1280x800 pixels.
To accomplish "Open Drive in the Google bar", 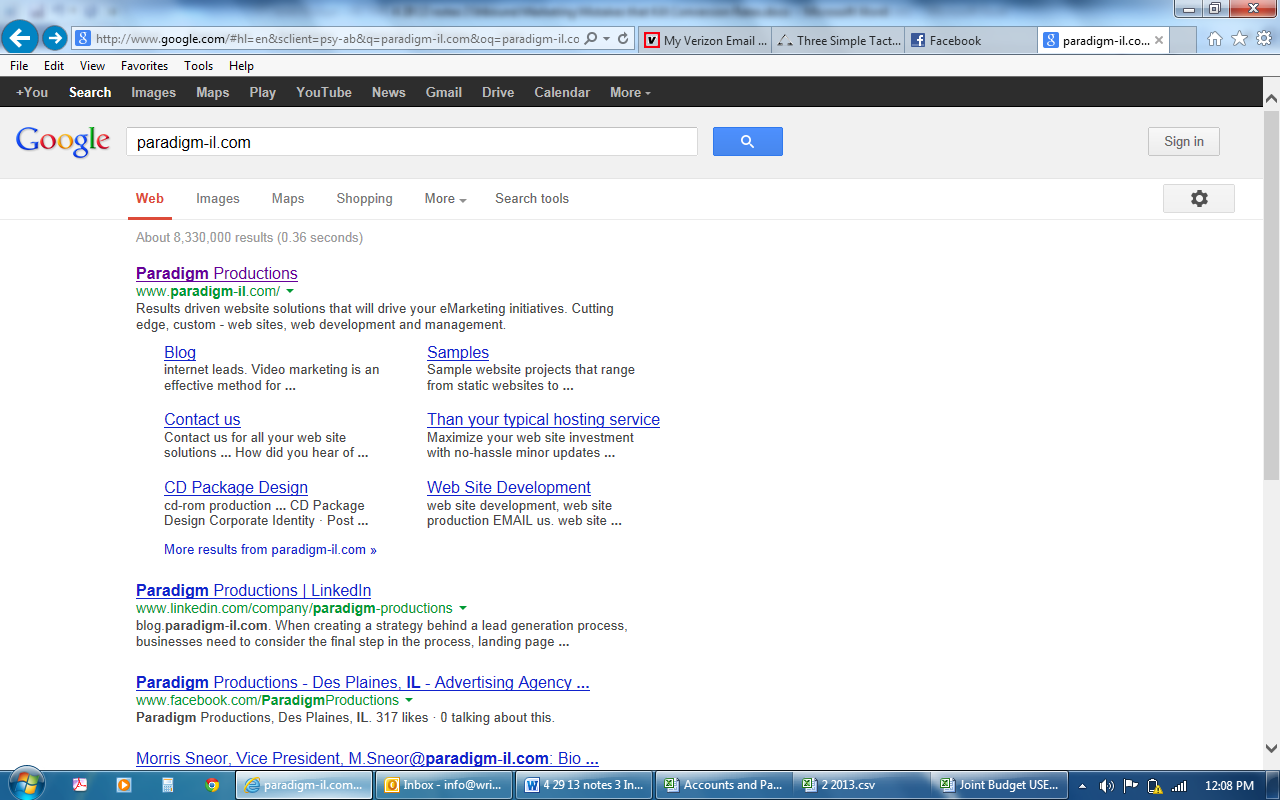I will (498, 92).
